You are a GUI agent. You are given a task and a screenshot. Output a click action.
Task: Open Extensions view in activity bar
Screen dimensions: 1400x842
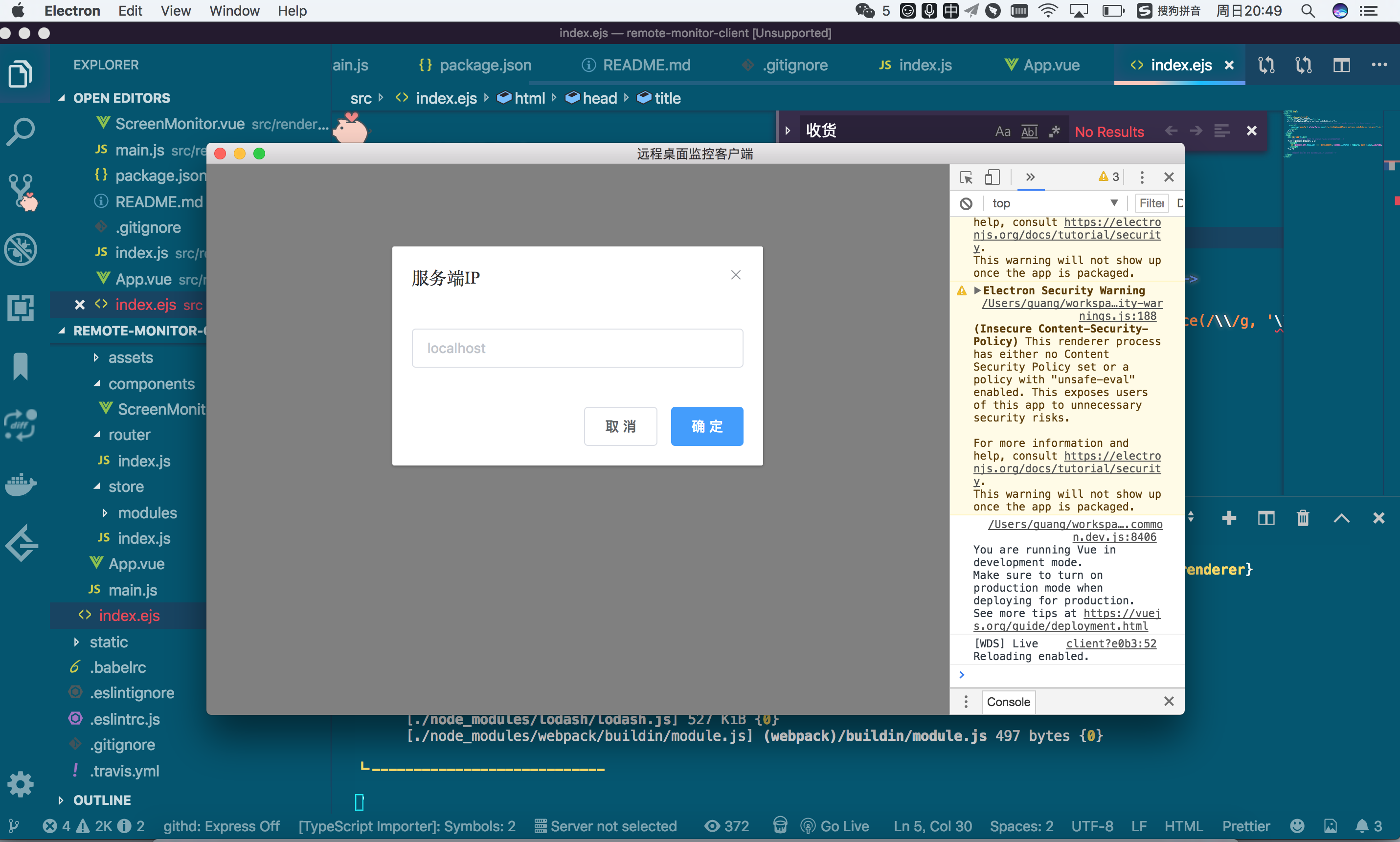[x=21, y=308]
